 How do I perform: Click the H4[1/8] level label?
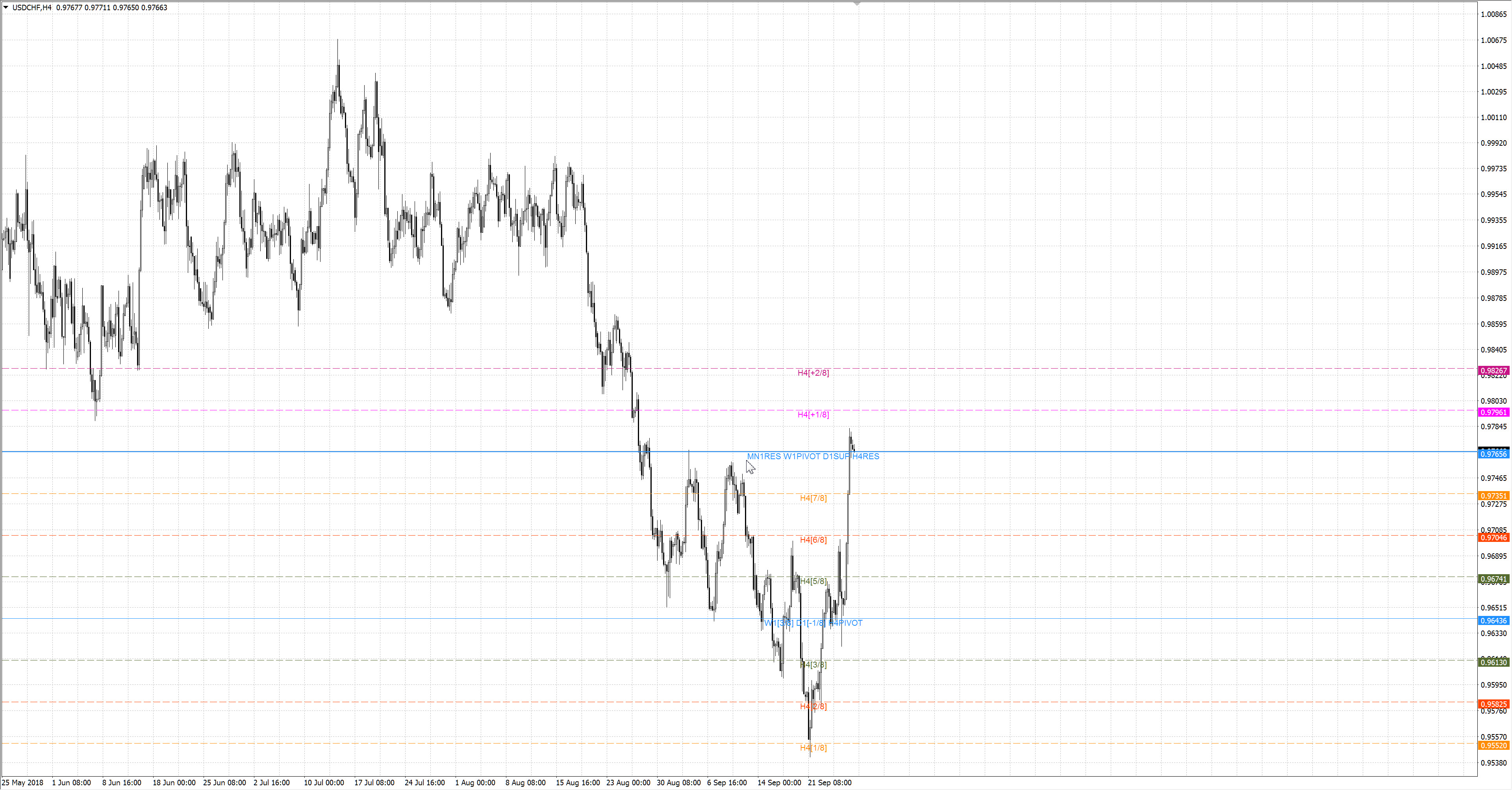tap(813, 748)
